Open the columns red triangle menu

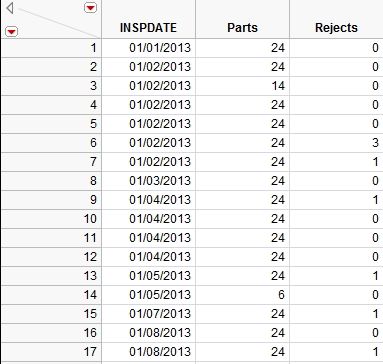(x=90, y=7)
